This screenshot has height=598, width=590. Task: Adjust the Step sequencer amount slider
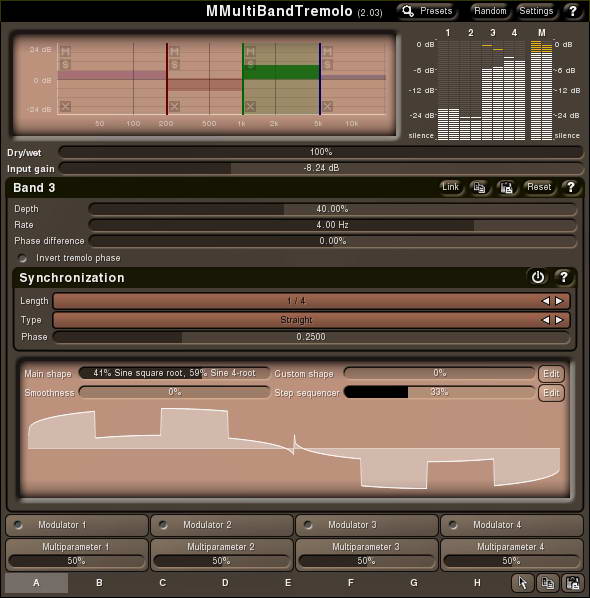[439, 392]
